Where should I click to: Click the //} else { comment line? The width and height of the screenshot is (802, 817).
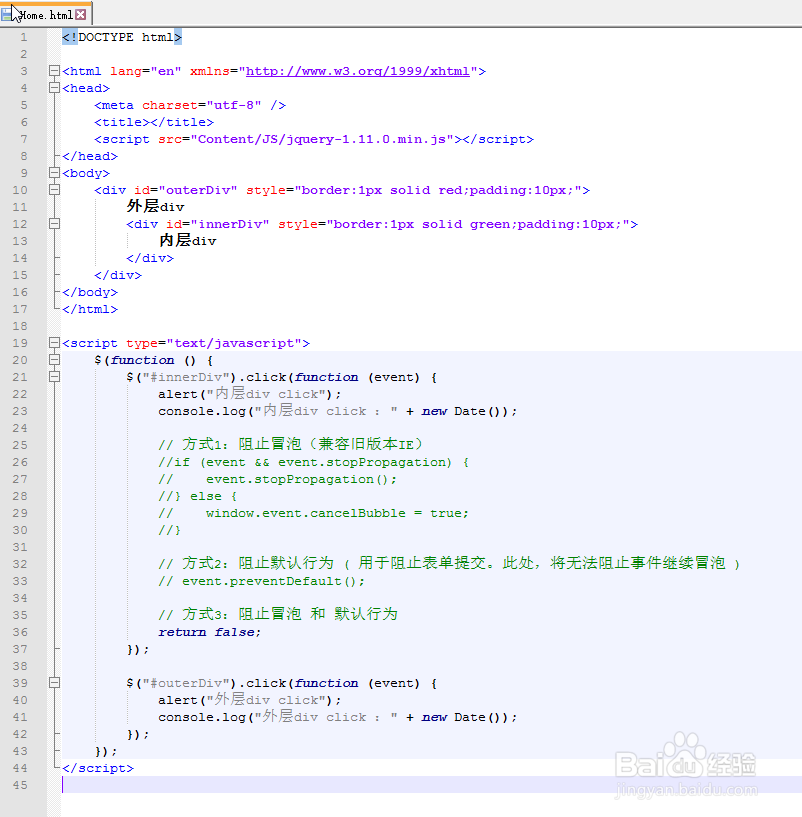pyautogui.click(x=198, y=496)
